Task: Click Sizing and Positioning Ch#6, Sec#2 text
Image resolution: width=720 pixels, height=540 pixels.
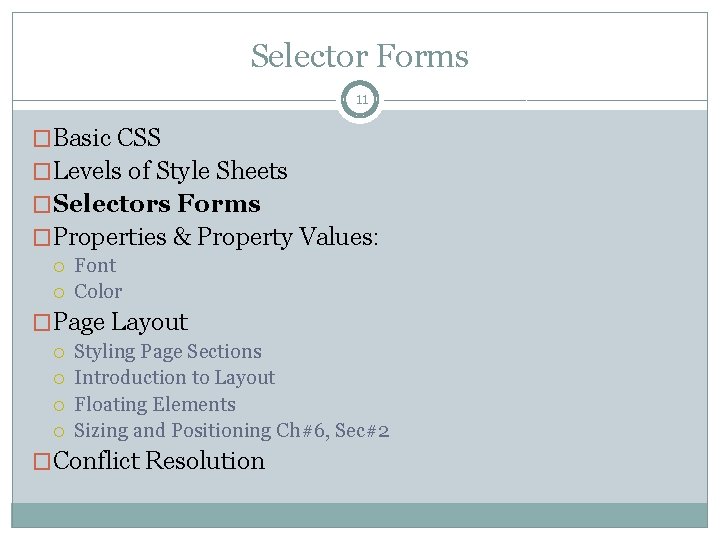Action: [x=231, y=431]
